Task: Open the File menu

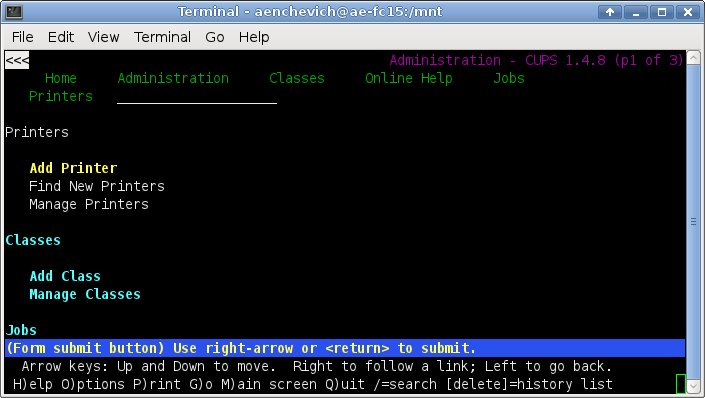Action: coord(22,37)
